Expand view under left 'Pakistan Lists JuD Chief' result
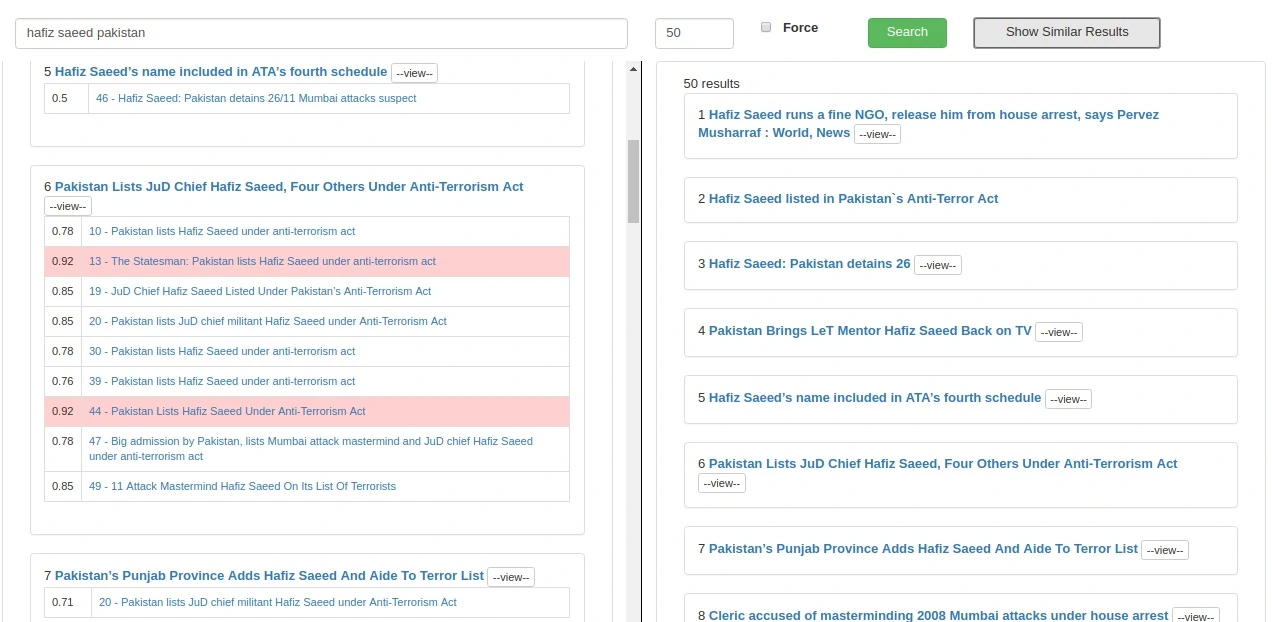The image size is (1272, 622). tap(68, 206)
